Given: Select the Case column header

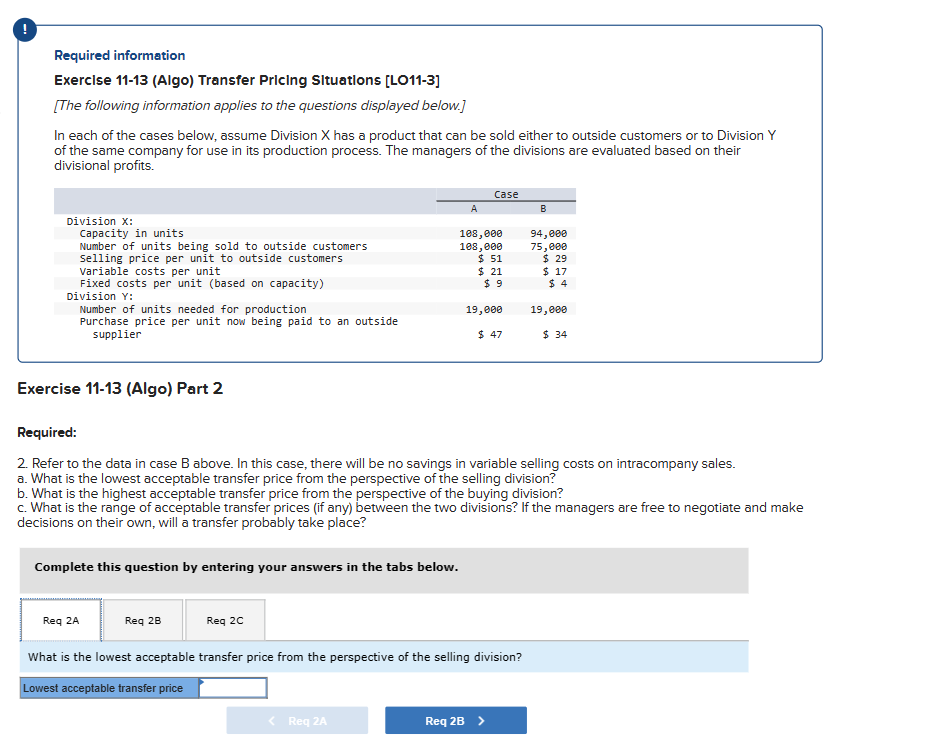Looking at the screenshot, I should [505, 194].
